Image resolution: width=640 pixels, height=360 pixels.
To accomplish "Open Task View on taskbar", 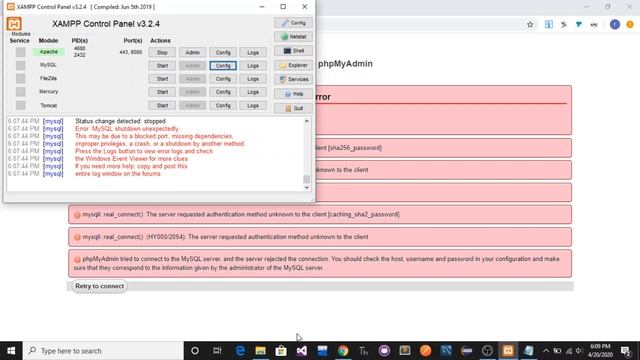I will pyautogui.click(x=217, y=351).
